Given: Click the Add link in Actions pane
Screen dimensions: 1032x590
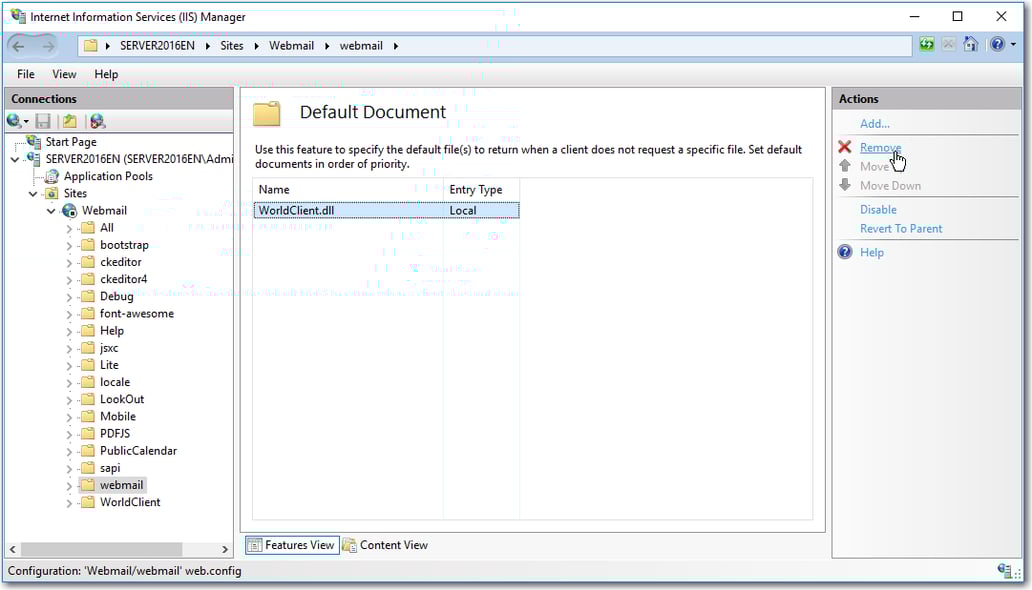Looking at the screenshot, I should [x=873, y=122].
